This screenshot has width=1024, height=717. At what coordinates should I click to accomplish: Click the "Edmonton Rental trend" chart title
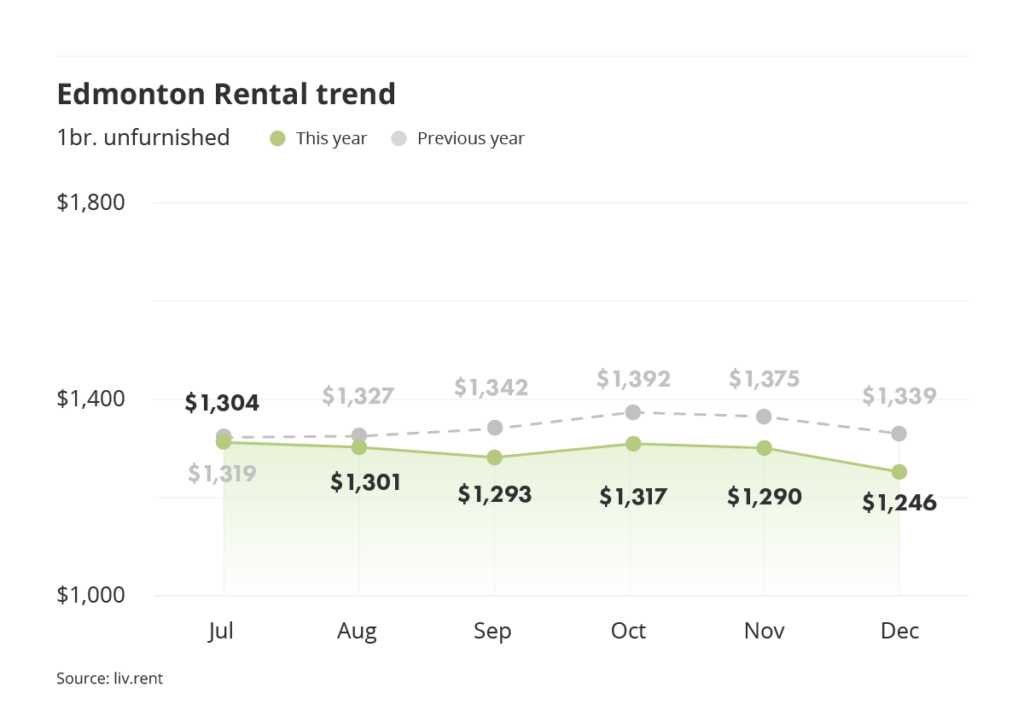[x=226, y=94]
